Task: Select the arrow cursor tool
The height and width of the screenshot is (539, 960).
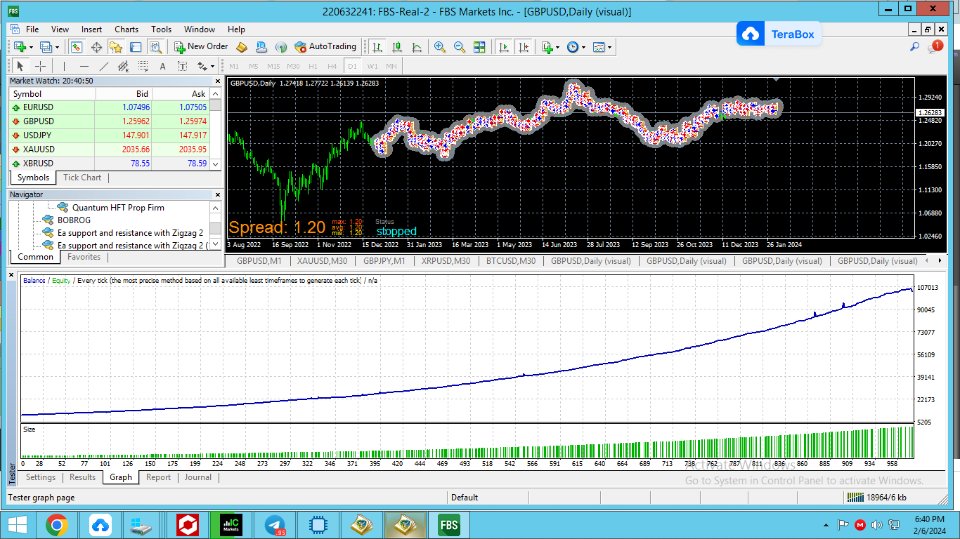Action: click(20, 66)
